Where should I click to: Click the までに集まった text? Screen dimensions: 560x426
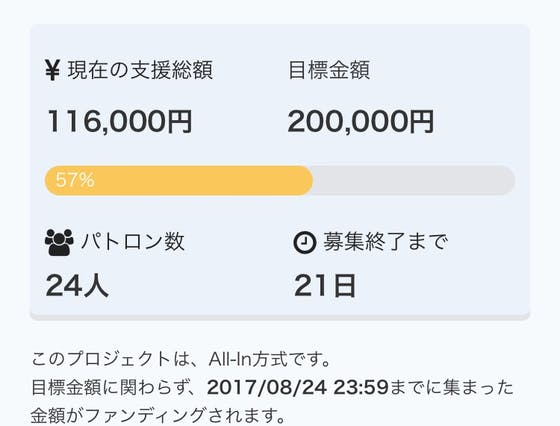click(451, 387)
